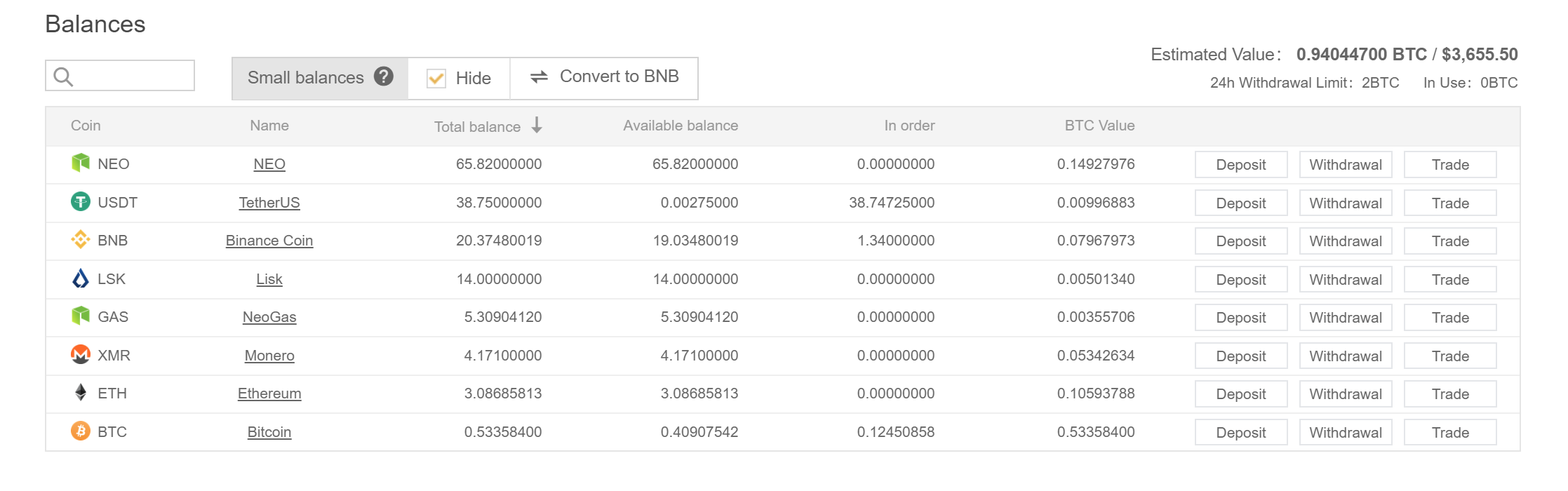Click the LSK Lisk logo icon
1568x491 pixels.
coord(81,278)
